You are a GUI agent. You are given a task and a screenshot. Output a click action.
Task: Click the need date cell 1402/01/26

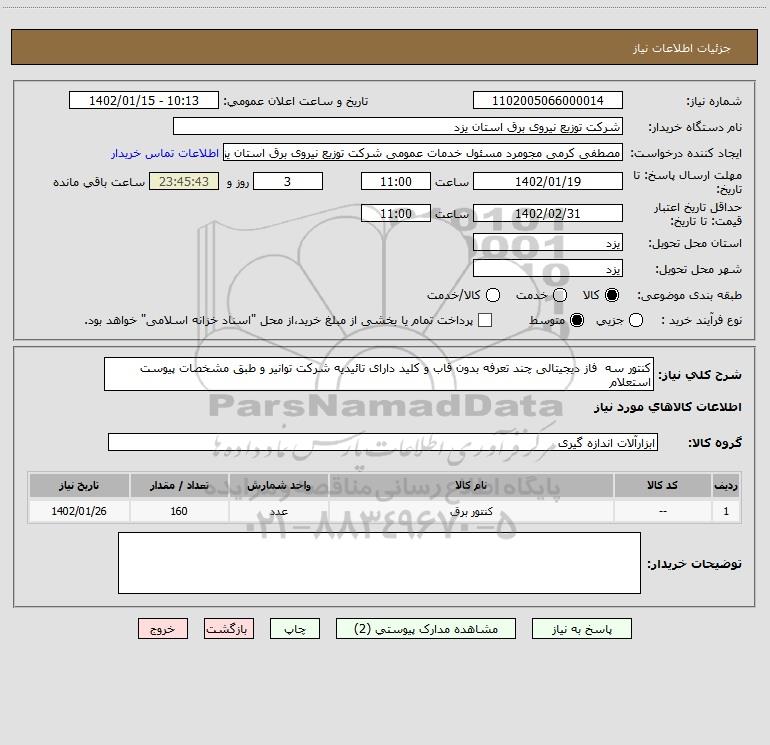(79, 511)
